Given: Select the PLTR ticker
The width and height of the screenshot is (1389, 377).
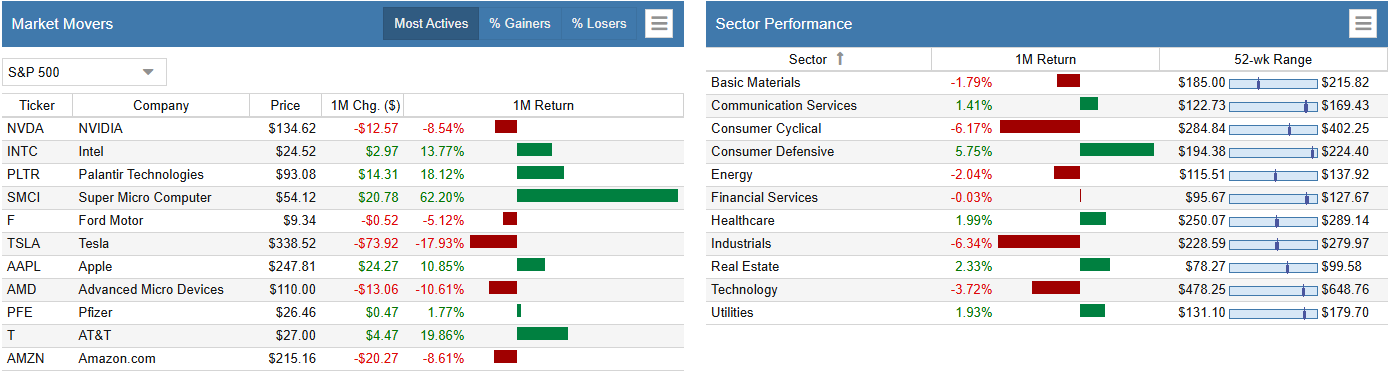Looking at the screenshot, I should pos(24,174).
